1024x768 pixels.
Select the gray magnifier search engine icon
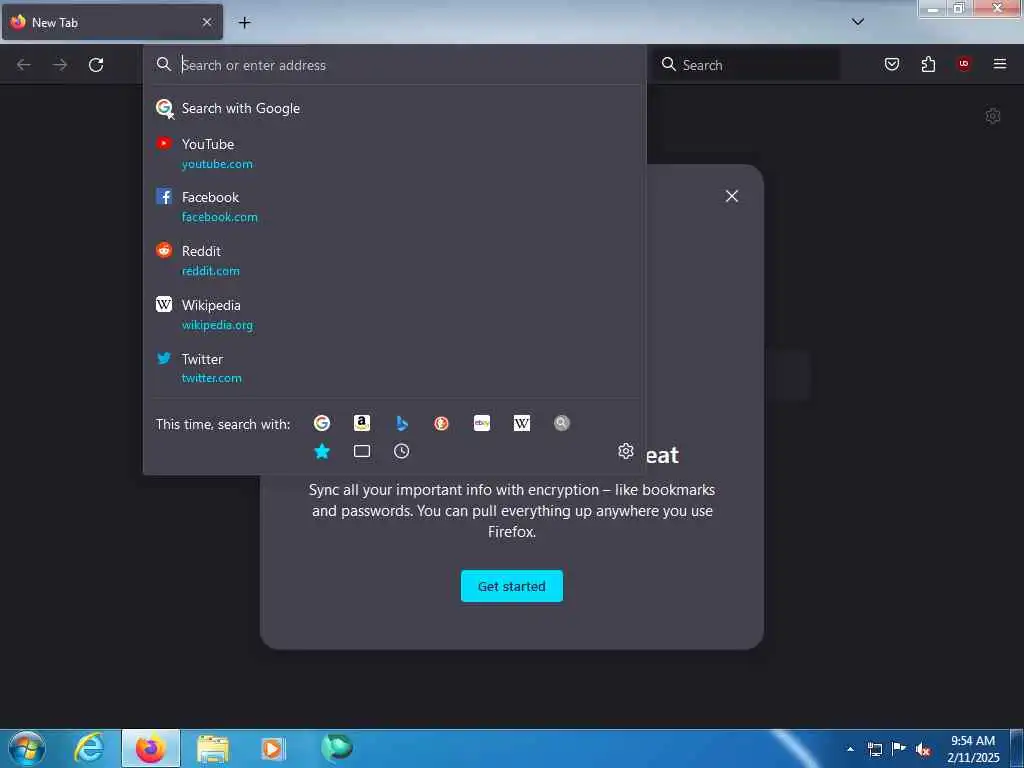[x=562, y=423]
